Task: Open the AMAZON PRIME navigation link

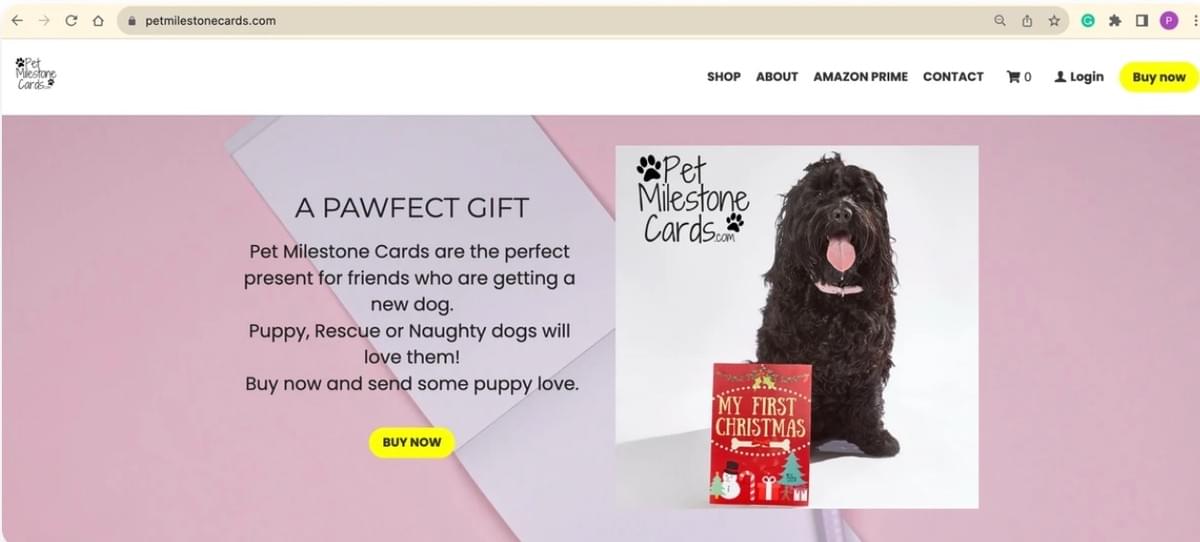Action: (861, 77)
